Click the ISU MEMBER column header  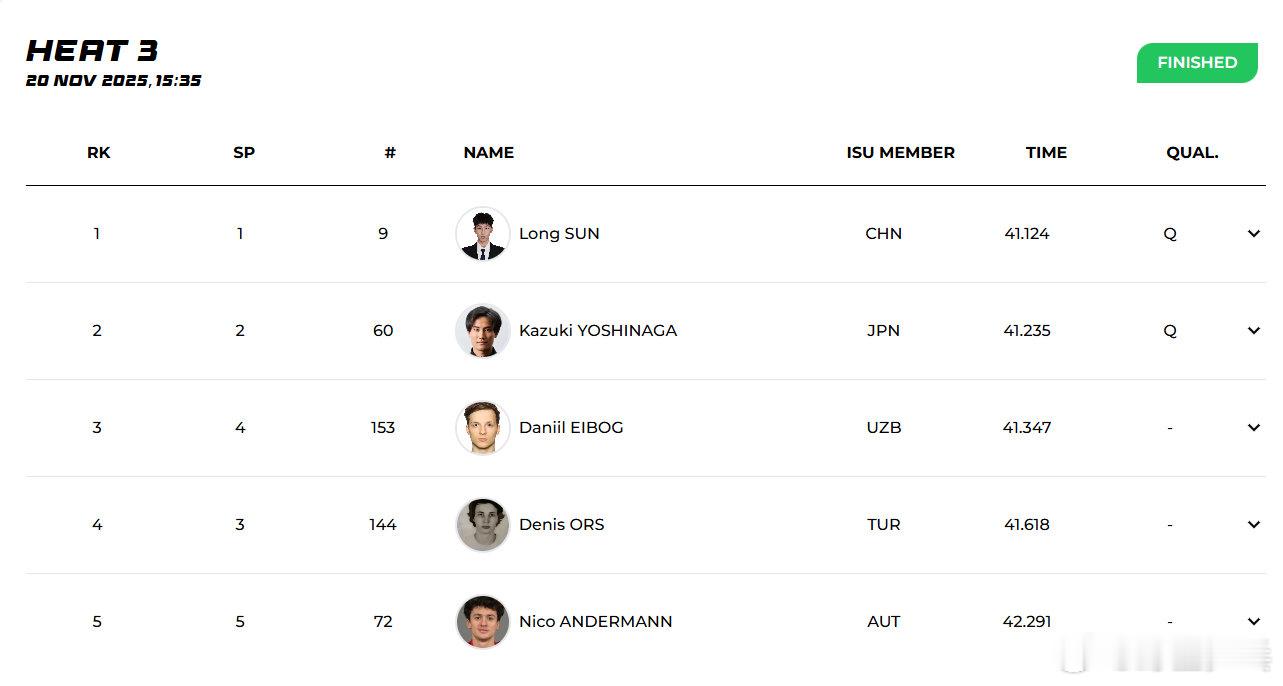pyautogui.click(x=900, y=153)
